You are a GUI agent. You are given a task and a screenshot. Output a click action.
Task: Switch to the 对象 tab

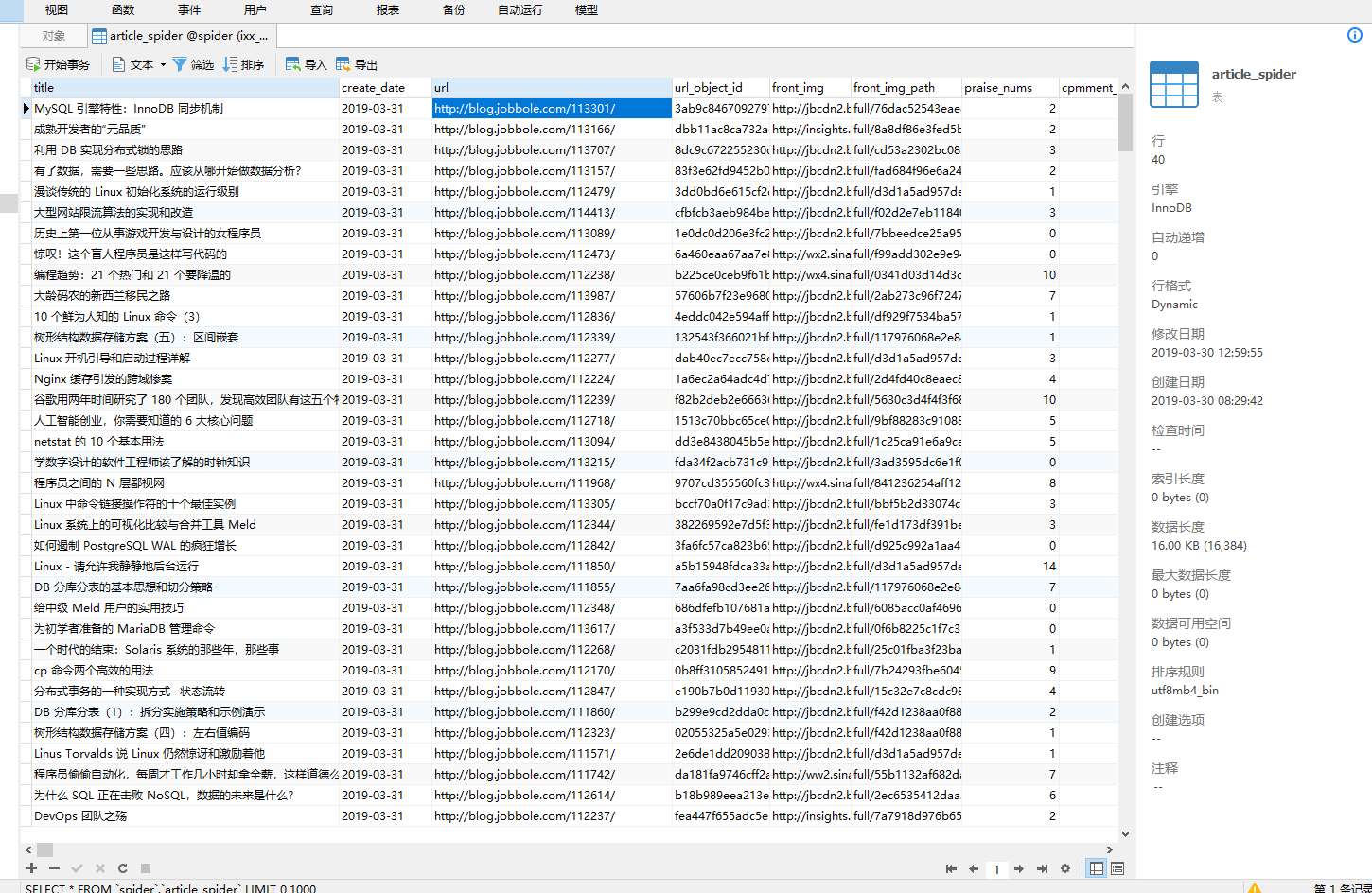[54, 36]
